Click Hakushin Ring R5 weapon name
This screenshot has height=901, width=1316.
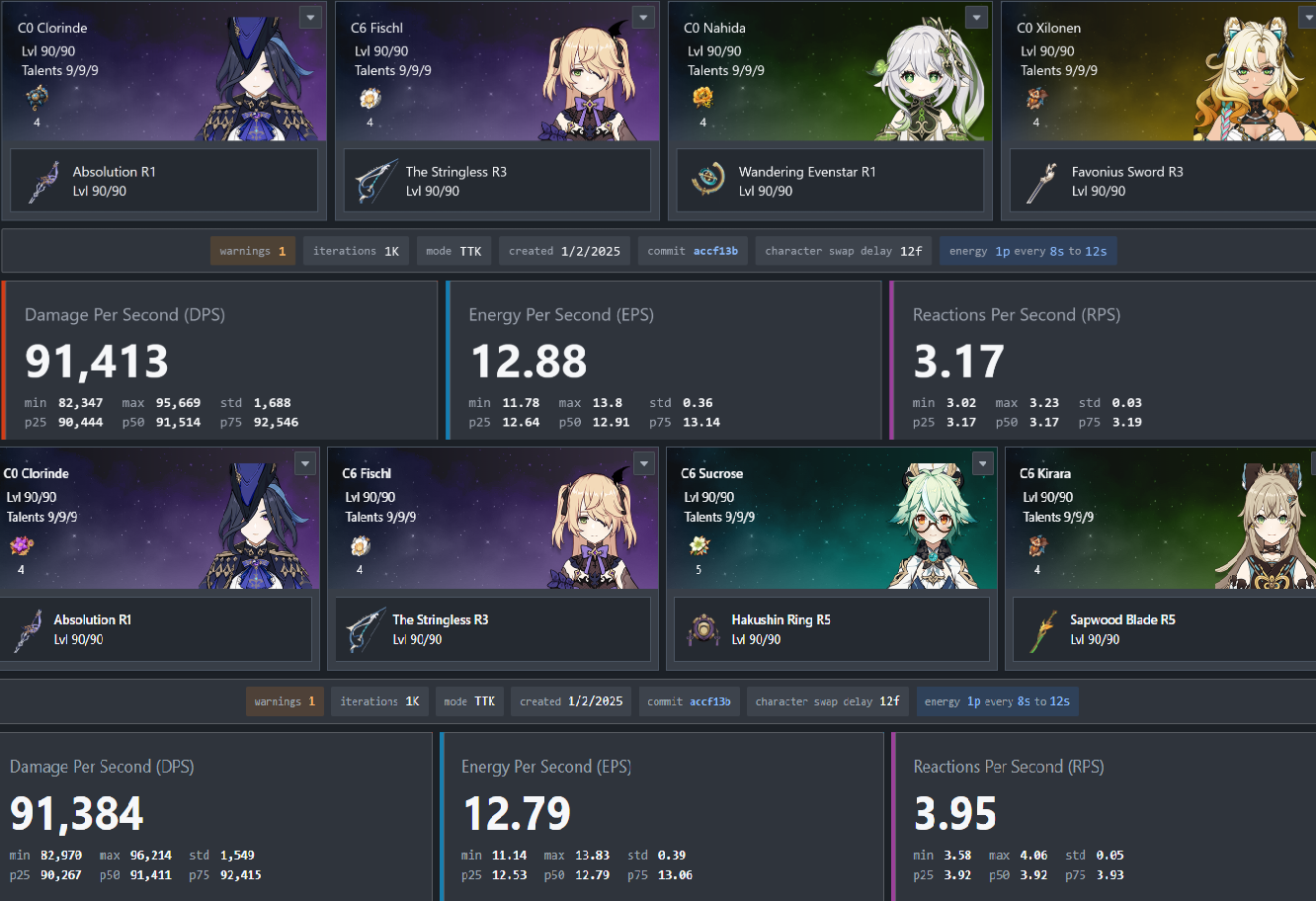(x=781, y=620)
